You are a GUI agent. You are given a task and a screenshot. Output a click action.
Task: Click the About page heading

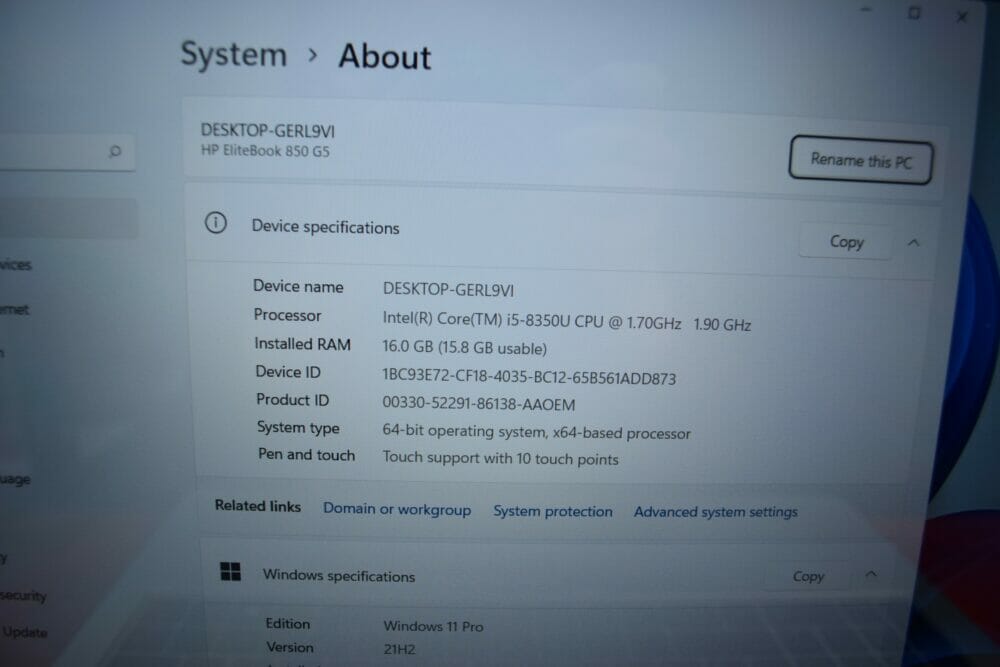385,56
